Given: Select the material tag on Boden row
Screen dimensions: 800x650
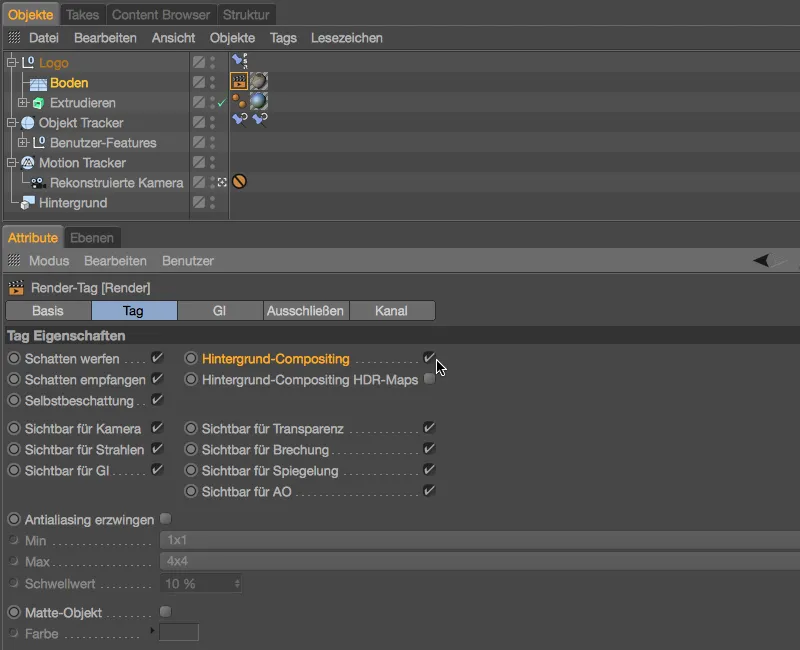Looking at the screenshot, I should tap(259, 82).
